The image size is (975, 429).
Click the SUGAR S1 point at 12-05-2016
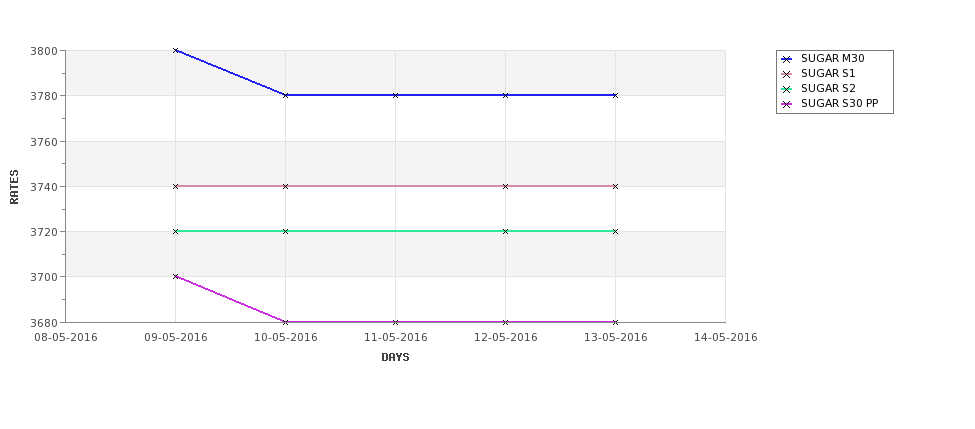[506, 187]
